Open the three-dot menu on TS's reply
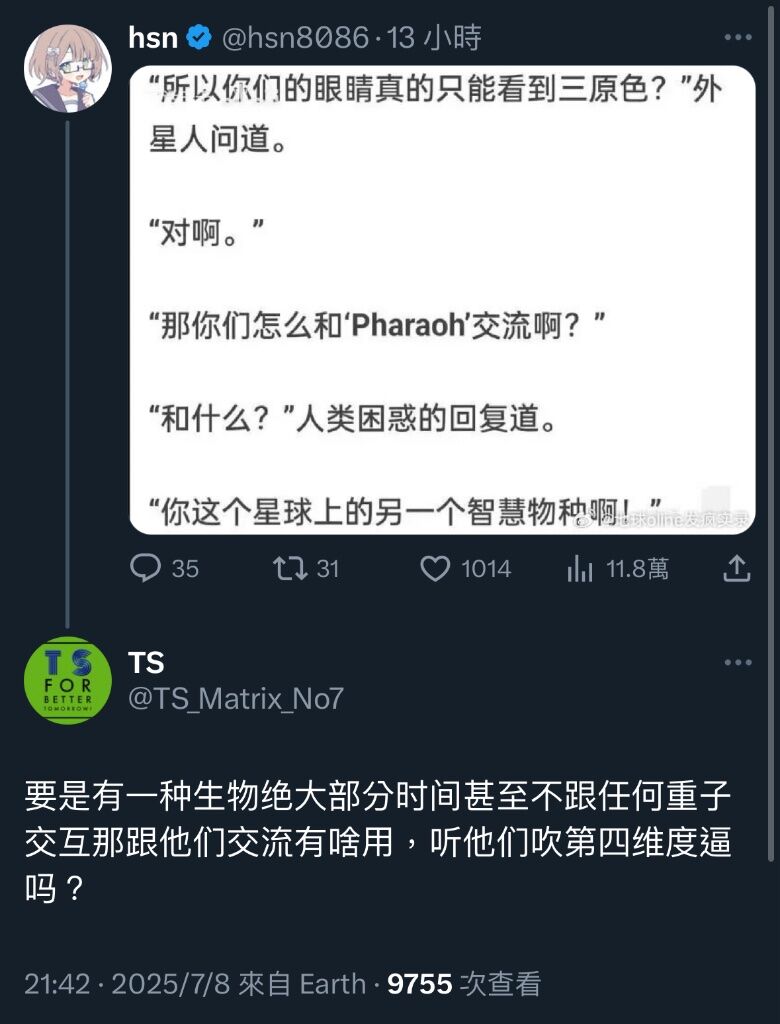The image size is (780, 1024). click(738, 662)
